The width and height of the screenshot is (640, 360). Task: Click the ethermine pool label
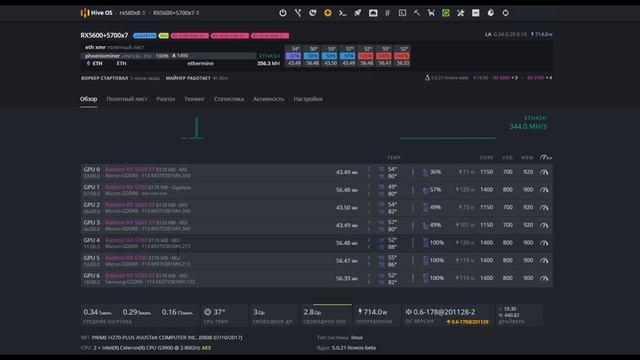pos(200,64)
